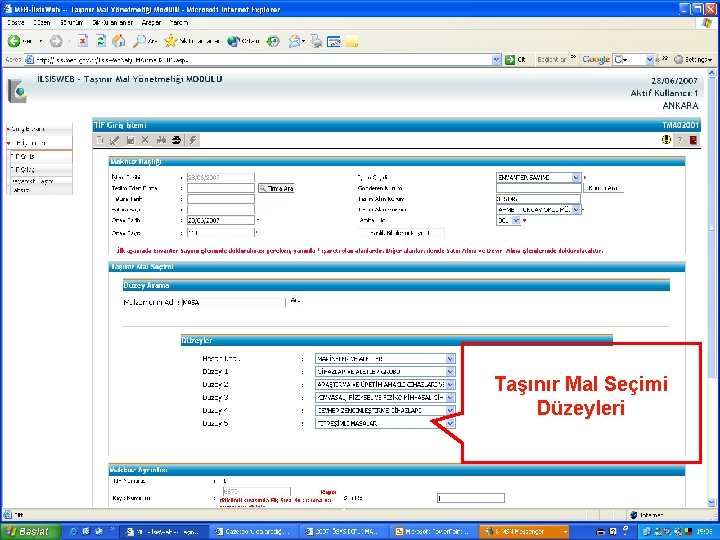Expand the Düzey 4 dropdown
Viewport: 720px width, 540px height.
click(450, 410)
